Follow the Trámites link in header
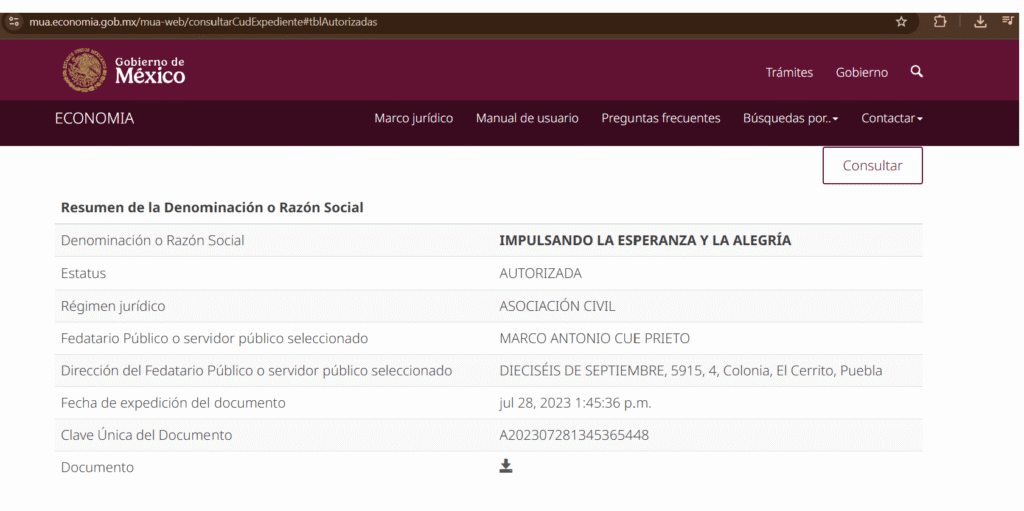This screenshot has height=511, width=1024. point(789,72)
